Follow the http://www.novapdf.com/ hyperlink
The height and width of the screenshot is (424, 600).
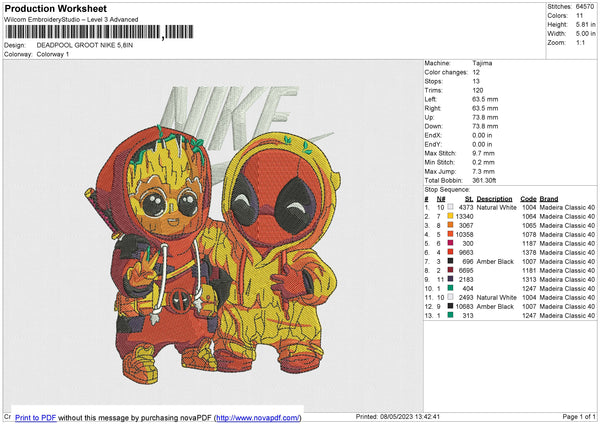pyautogui.click(x=258, y=417)
